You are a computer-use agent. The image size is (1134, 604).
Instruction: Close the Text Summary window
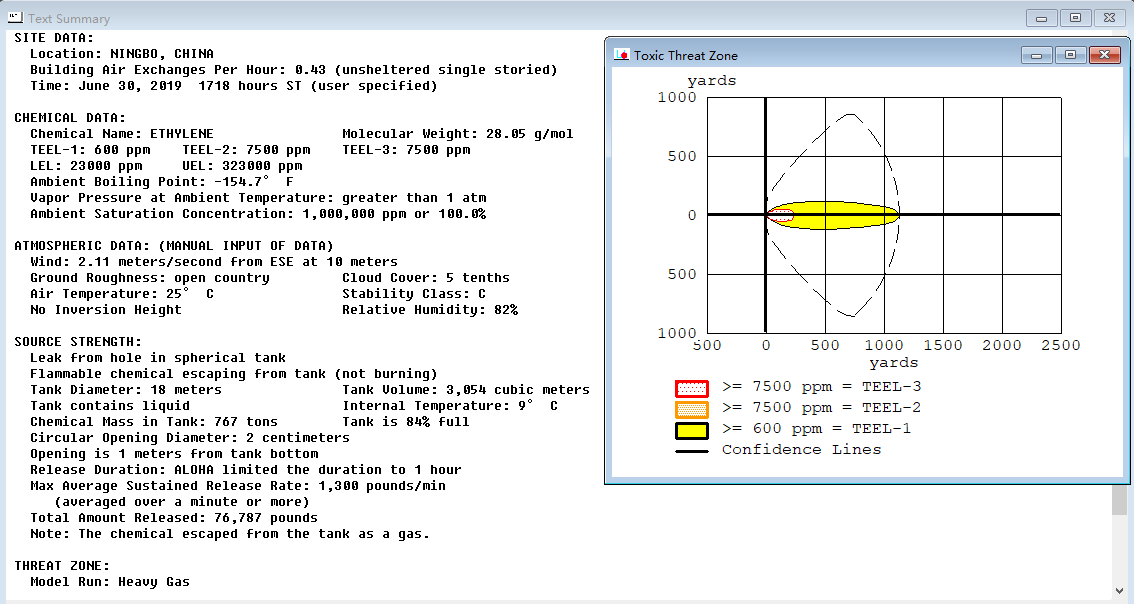point(1109,18)
